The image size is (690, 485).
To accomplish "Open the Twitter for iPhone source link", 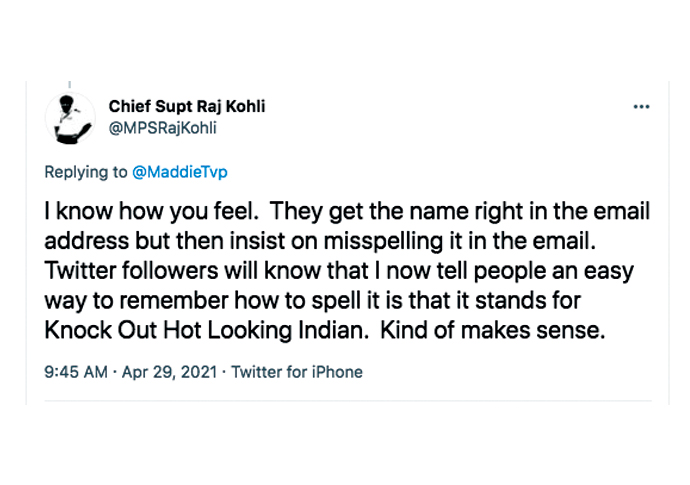I will [297, 372].
